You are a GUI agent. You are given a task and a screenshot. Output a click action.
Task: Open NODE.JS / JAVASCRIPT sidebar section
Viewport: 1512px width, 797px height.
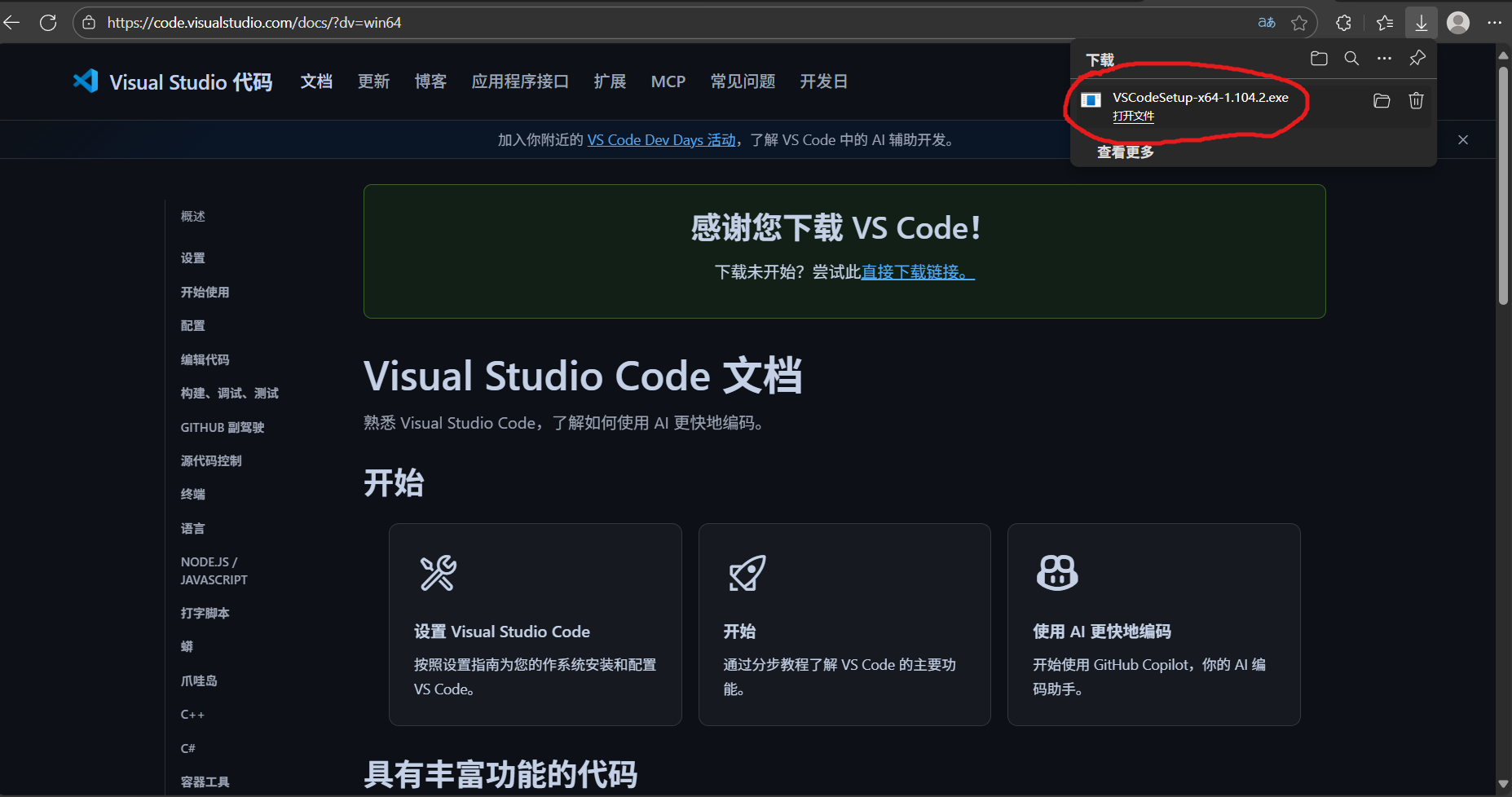[x=214, y=571]
